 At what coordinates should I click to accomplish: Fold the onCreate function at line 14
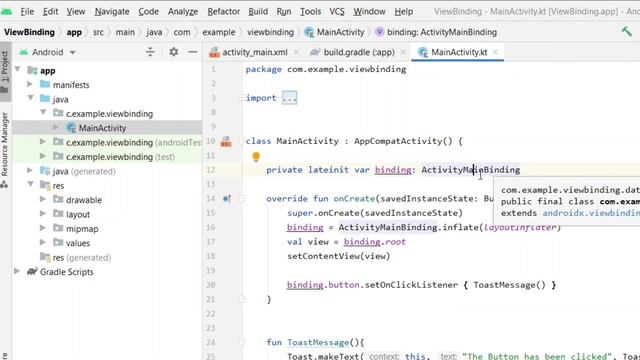click(x=242, y=199)
